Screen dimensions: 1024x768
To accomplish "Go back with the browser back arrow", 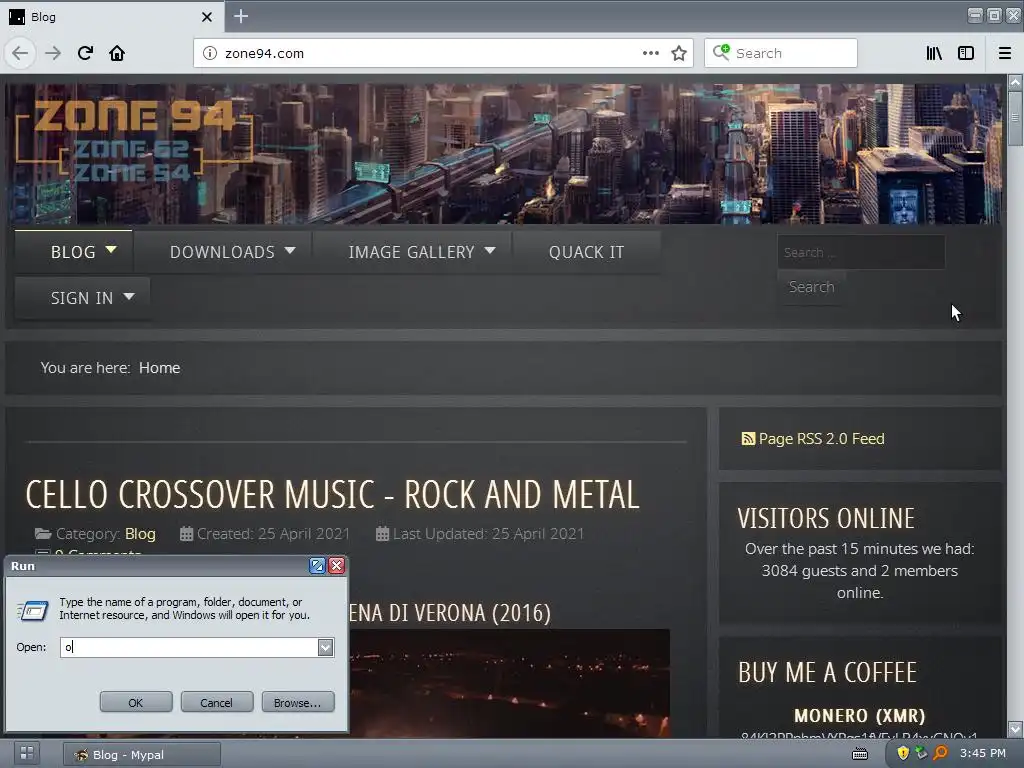I will [20, 53].
